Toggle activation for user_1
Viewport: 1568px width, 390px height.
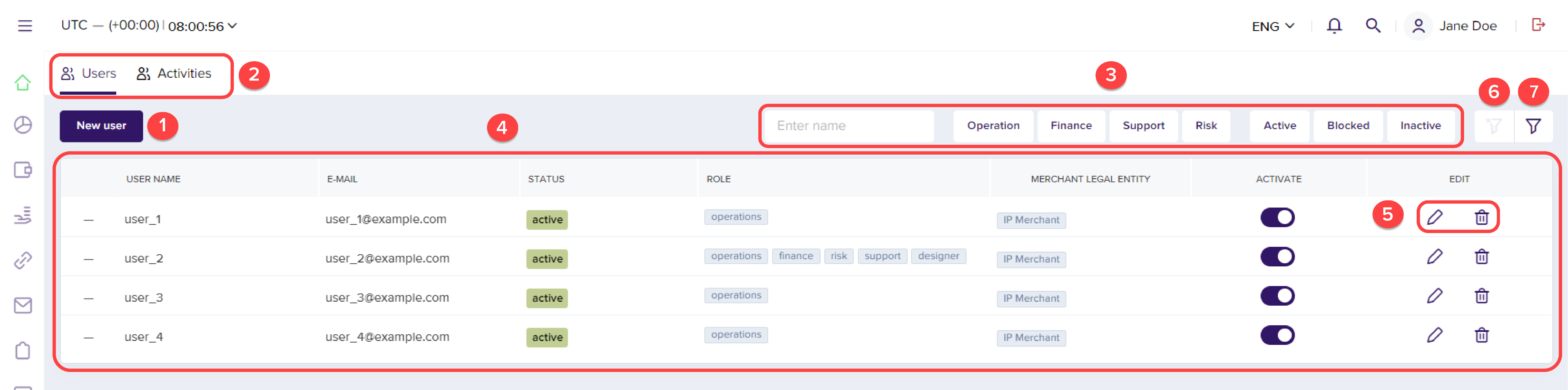(1277, 217)
